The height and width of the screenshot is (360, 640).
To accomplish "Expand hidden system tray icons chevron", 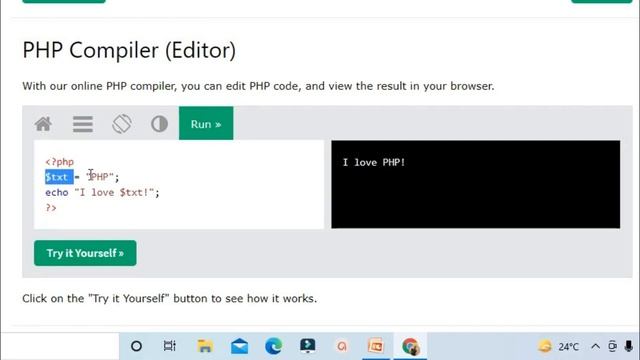I will 596,347.
